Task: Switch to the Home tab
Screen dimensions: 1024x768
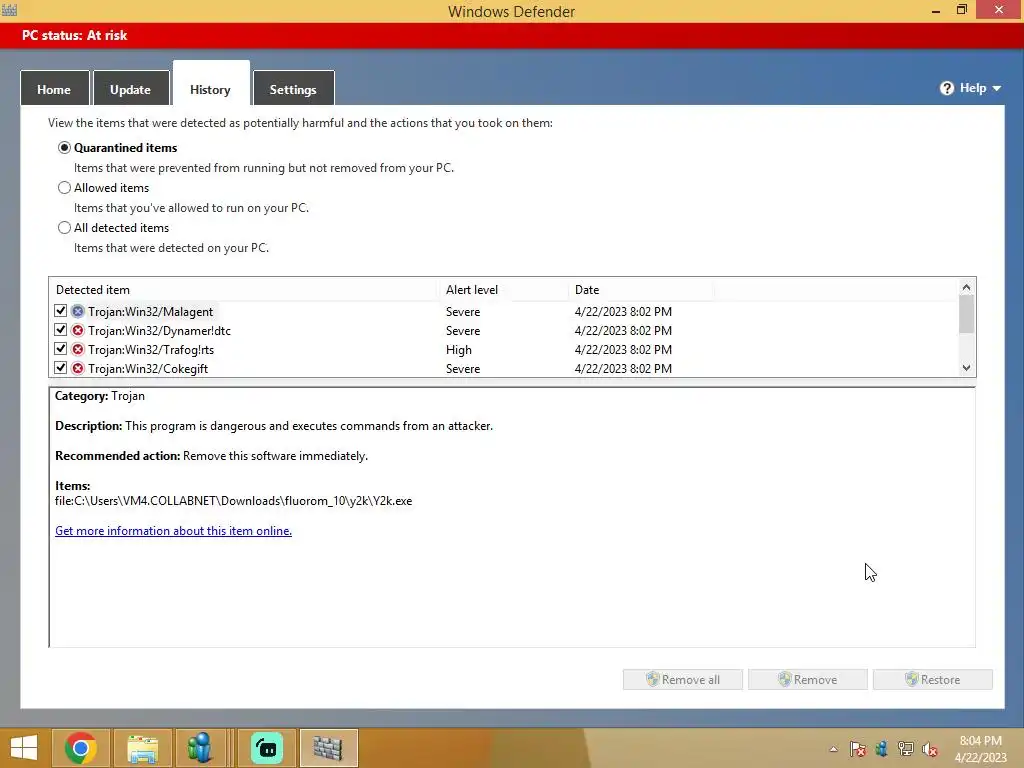Action: (54, 89)
